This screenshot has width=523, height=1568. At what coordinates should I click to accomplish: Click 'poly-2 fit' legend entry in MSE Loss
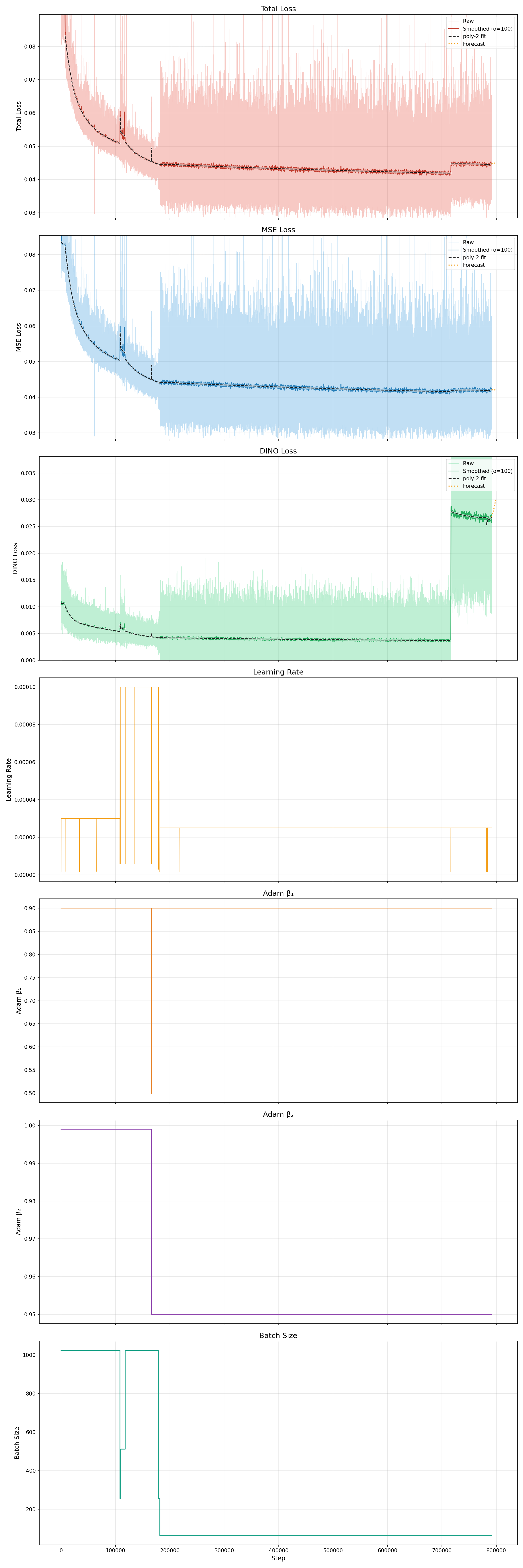click(474, 258)
